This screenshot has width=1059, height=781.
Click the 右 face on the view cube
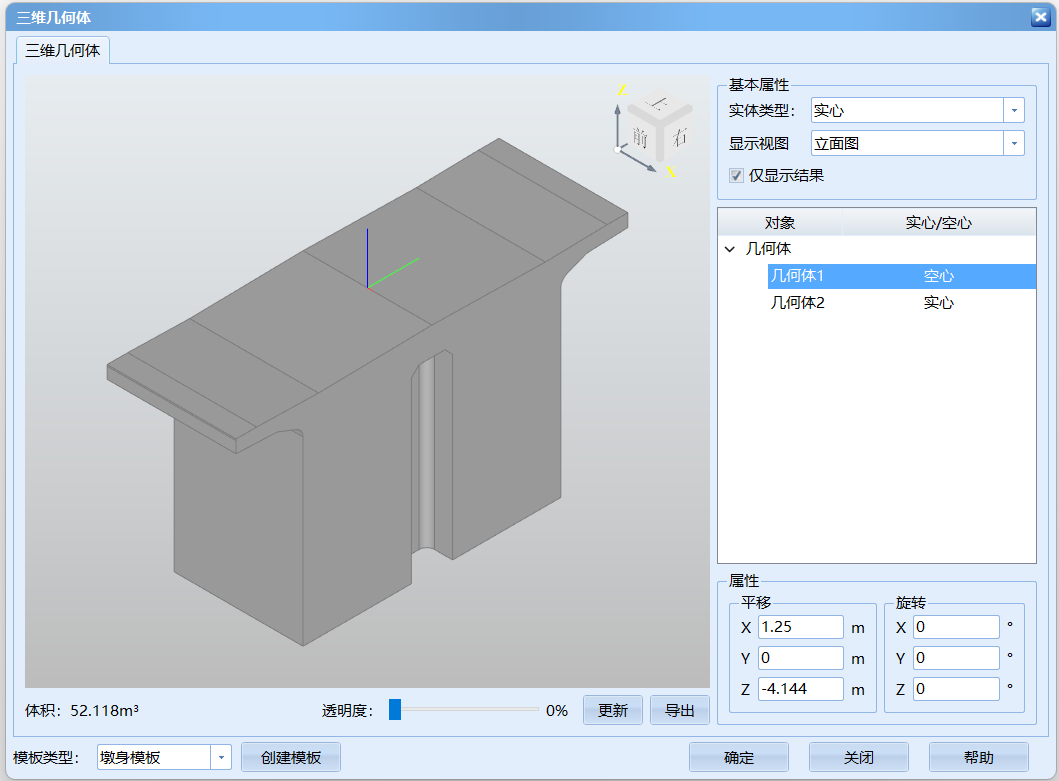pyautogui.click(x=680, y=136)
